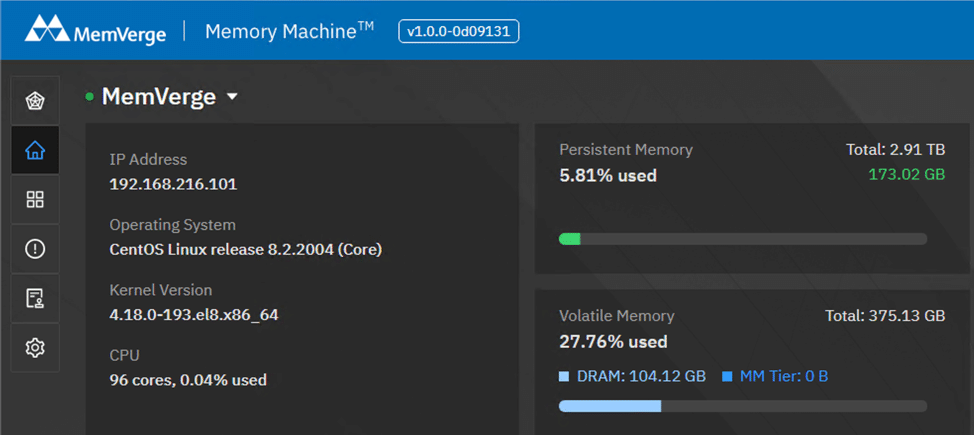Viewport: 974px width, 435px height.
Task: Click the Memory Machine title text
Action: [x=289, y=30]
